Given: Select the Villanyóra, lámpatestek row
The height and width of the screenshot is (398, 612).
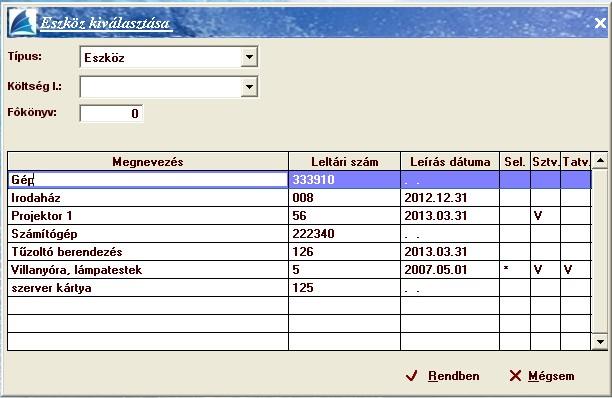Looking at the screenshot, I should [299, 270].
